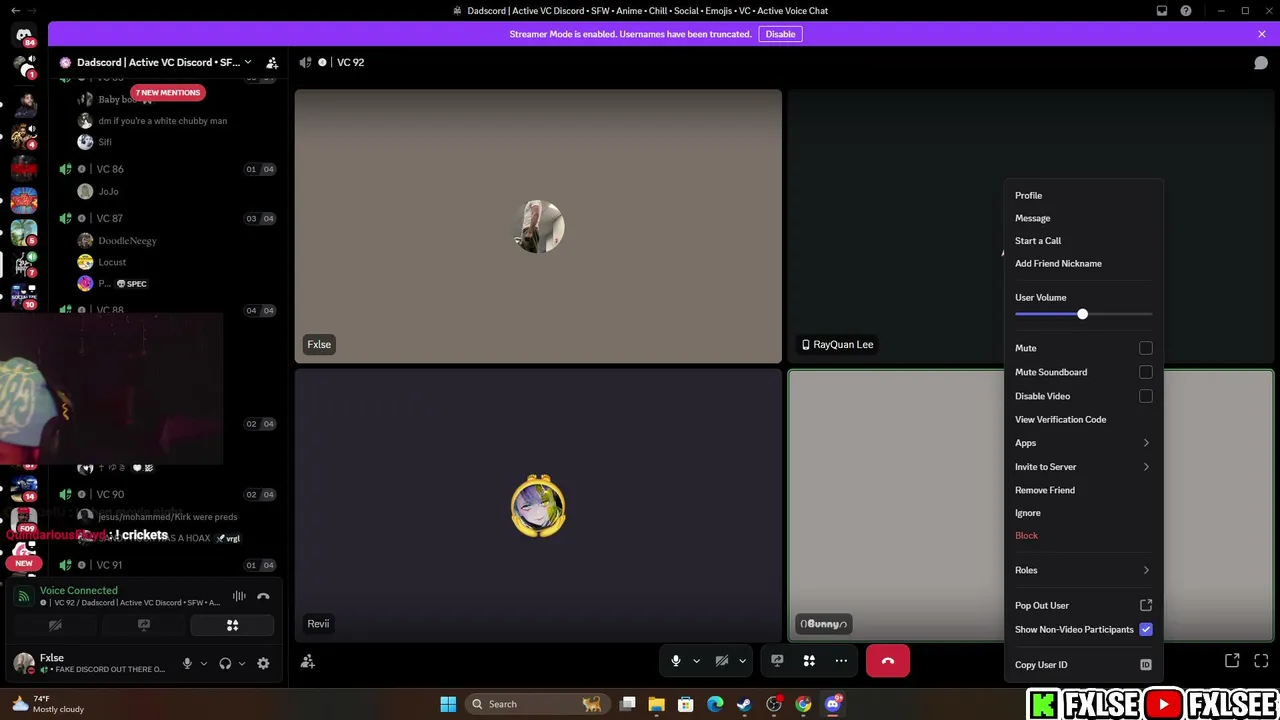Copy User ID from the menu
The image size is (1280, 720).
tap(1083, 665)
